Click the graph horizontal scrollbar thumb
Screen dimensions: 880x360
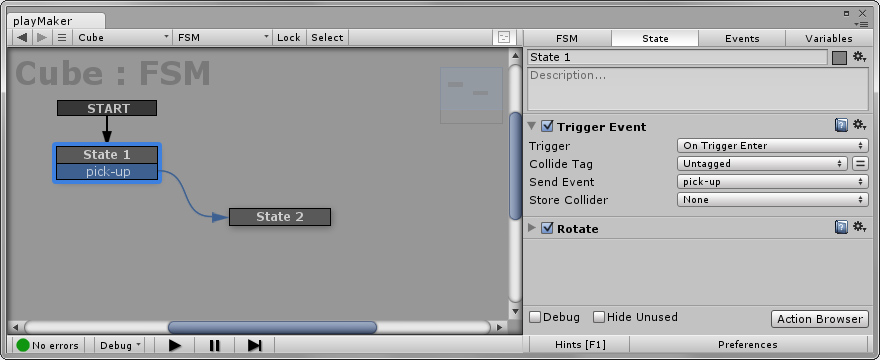(x=272, y=327)
